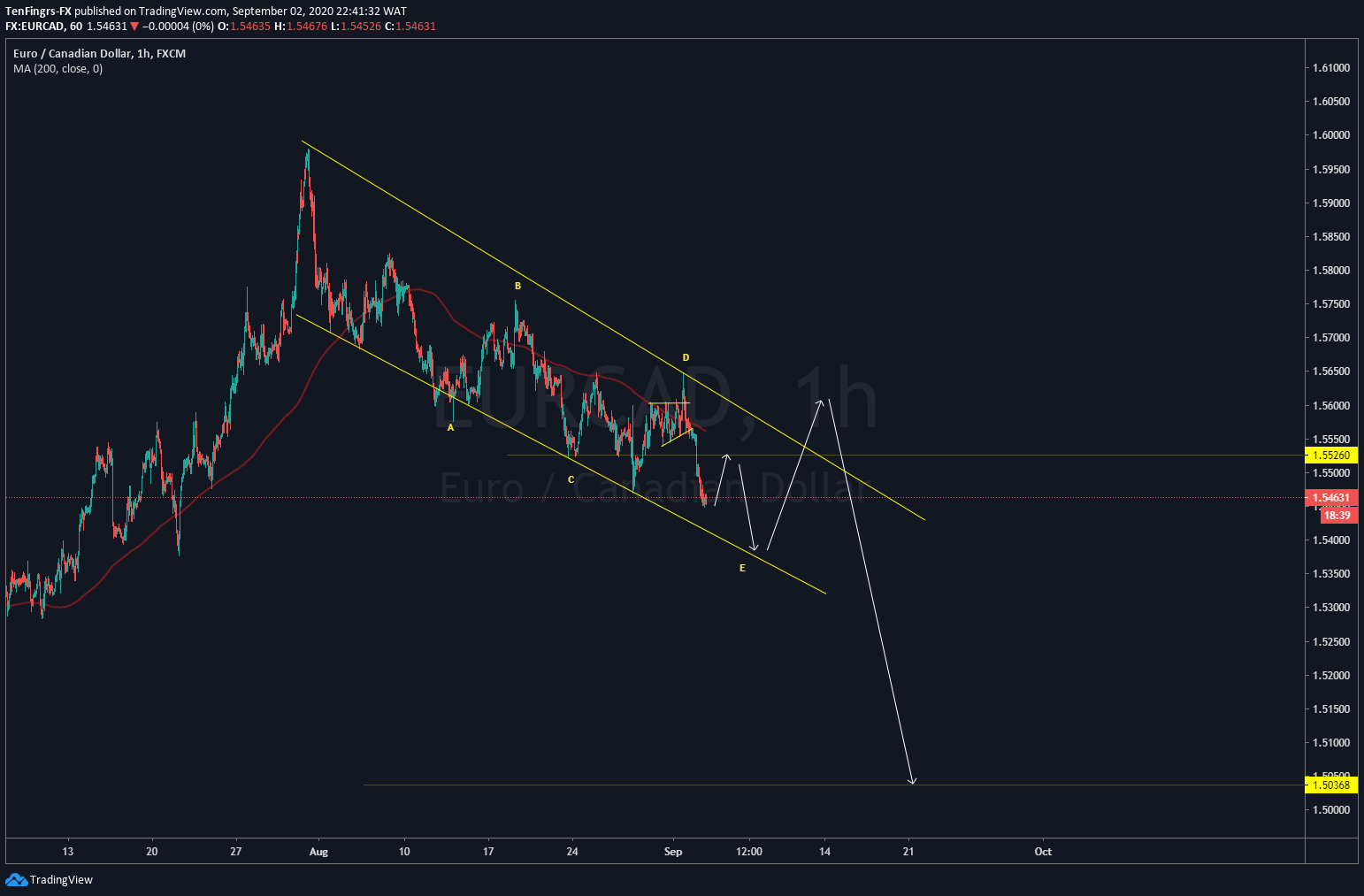1364x896 pixels.
Task: Click wave label E on the chart
Action: click(x=742, y=568)
